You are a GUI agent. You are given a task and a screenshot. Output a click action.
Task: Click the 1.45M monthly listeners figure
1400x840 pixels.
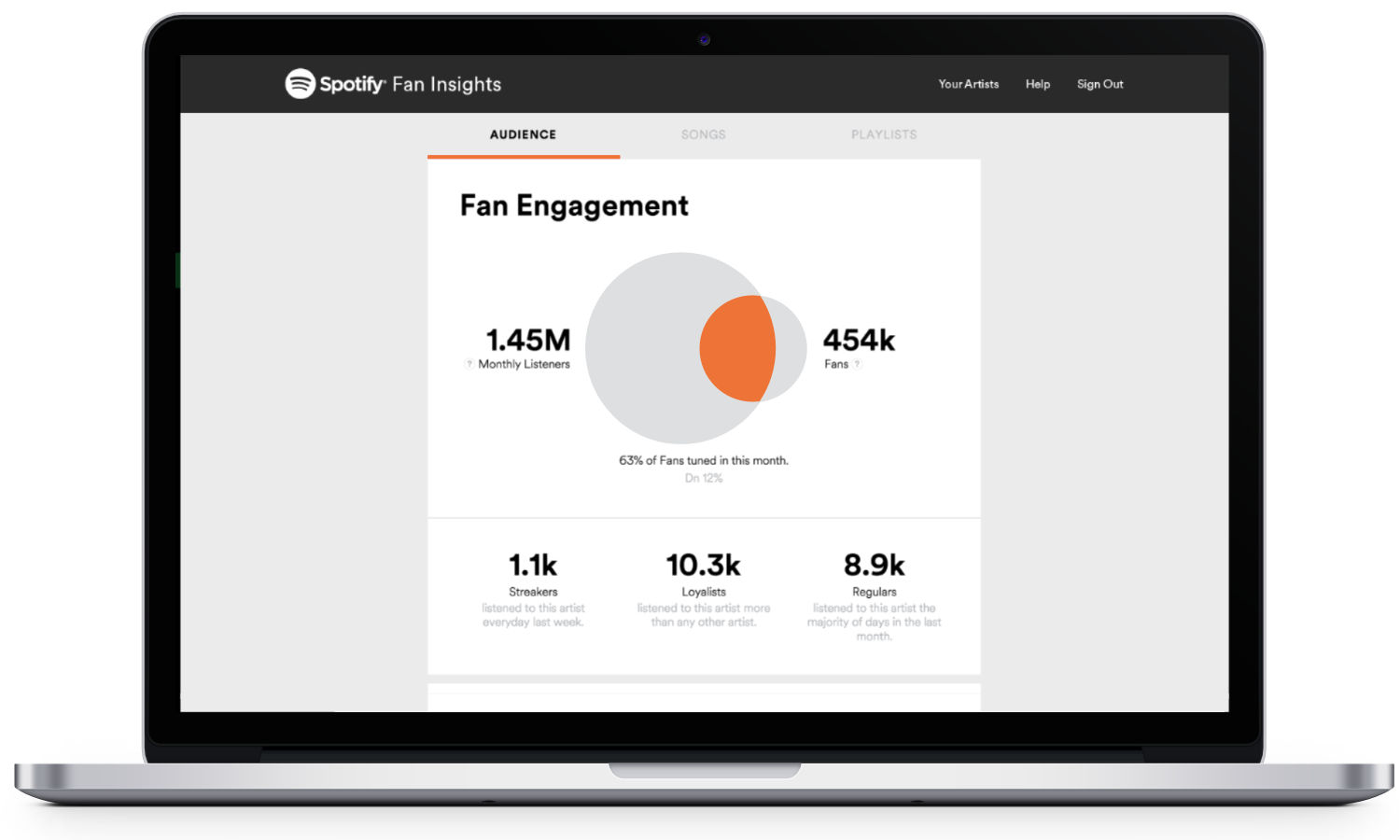(527, 340)
